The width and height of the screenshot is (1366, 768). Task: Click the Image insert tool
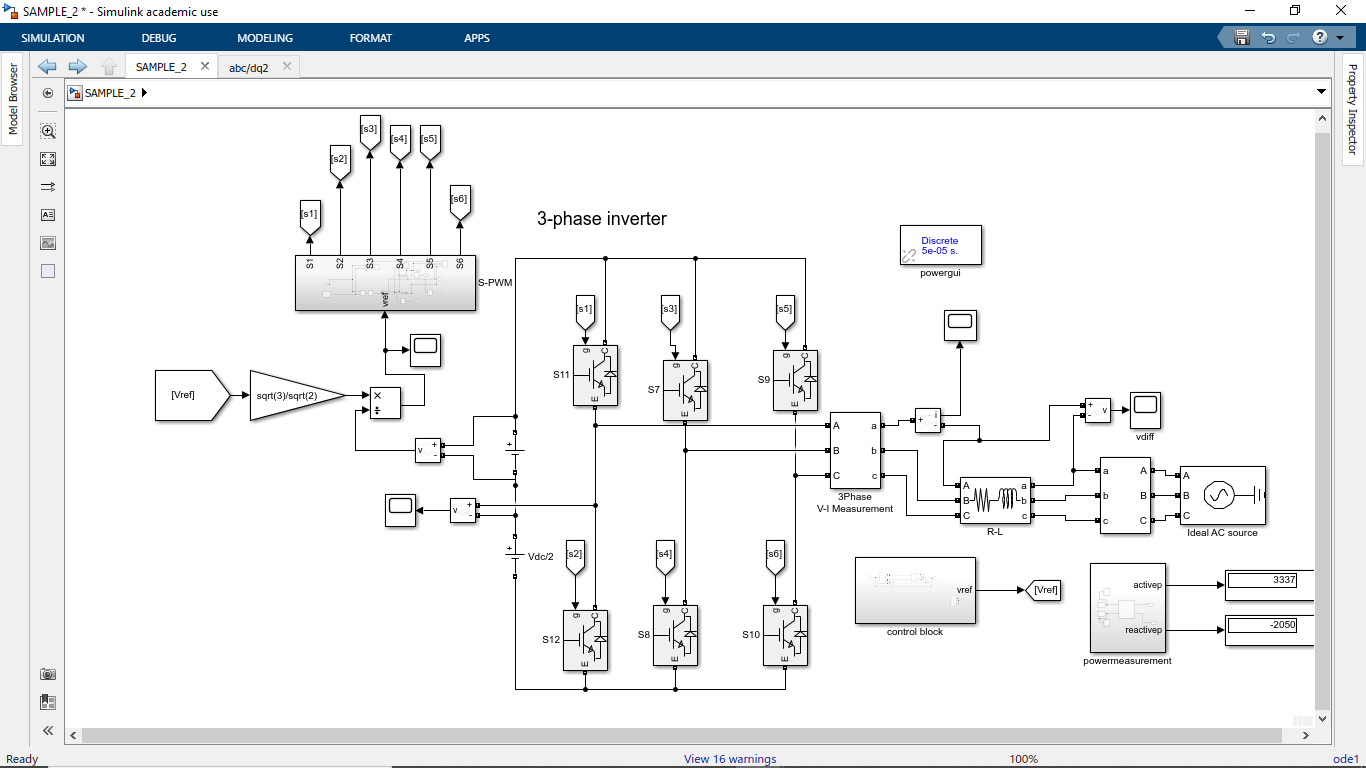[x=47, y=243]
